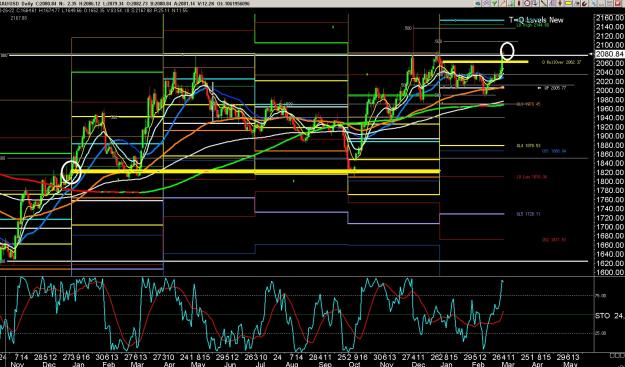Screen dimensions: 625x367
Task: Click the Jan month label below 273 9 16
Action: [x=78, y=364]
